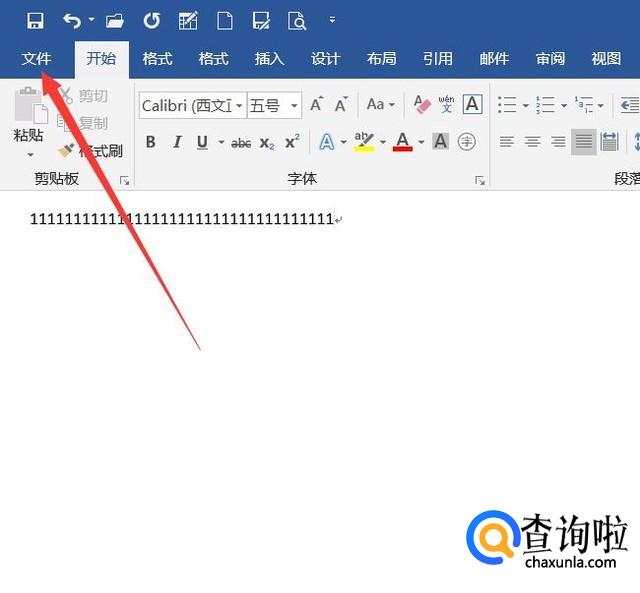Open the 邮件 tab
The height and width of the screenshot is (593, 640).
point(494,59)
